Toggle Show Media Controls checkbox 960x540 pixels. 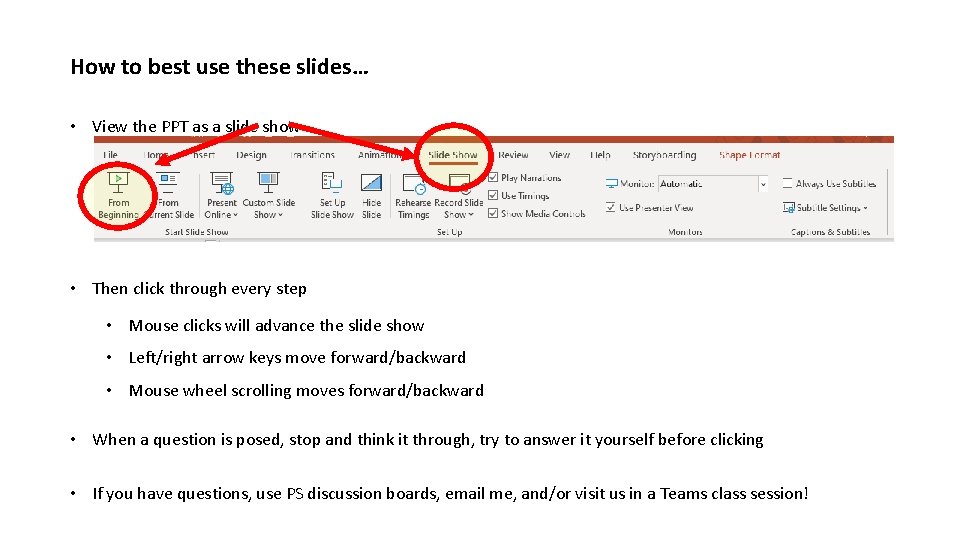[x=493, y=213]
